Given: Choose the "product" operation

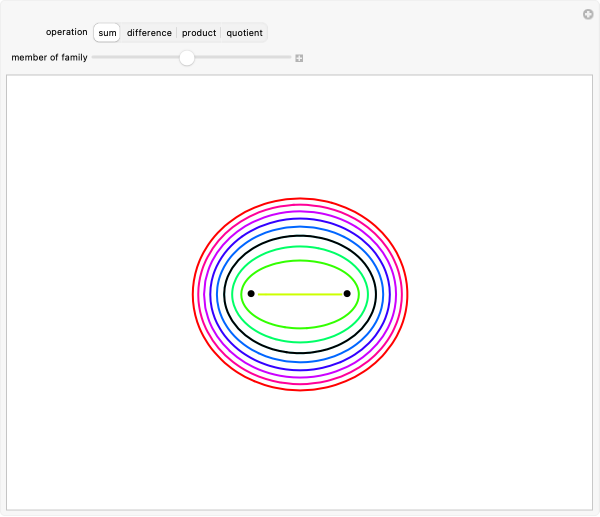Looking at the screenshot, I should [199, 33].
